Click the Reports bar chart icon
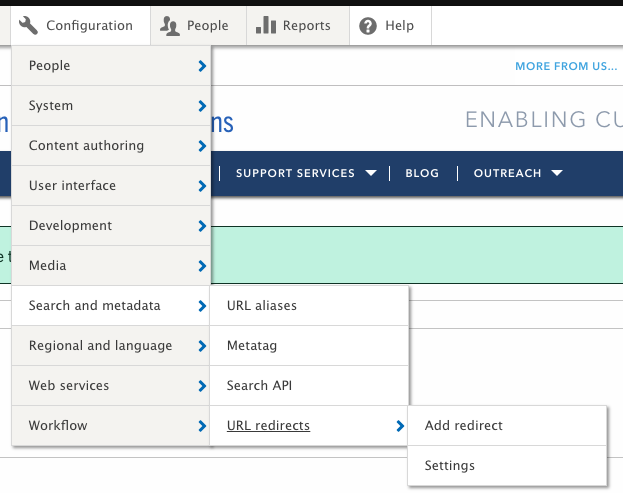 [265, 26]
